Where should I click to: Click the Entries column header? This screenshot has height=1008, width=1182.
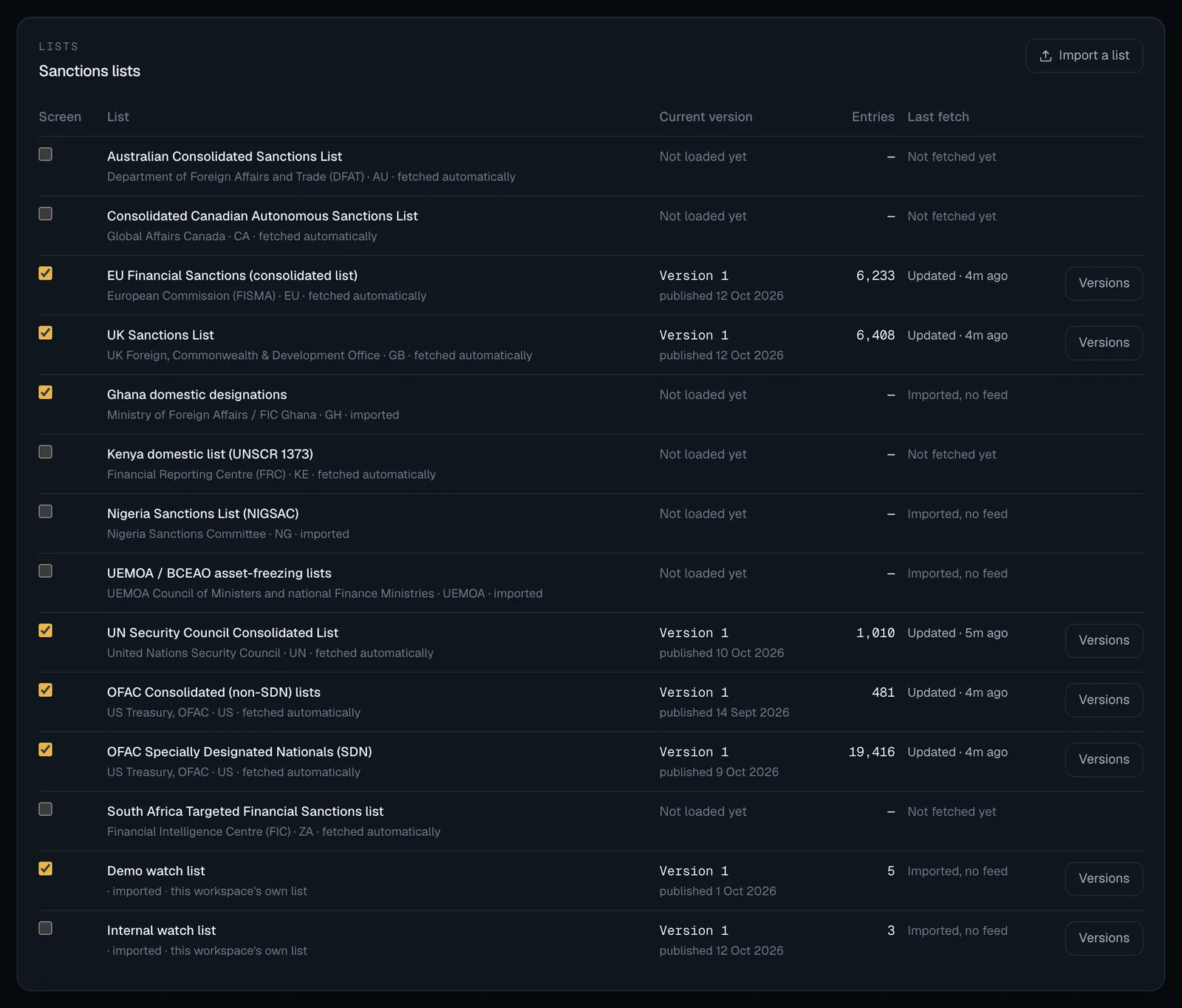tap(873, 117)
